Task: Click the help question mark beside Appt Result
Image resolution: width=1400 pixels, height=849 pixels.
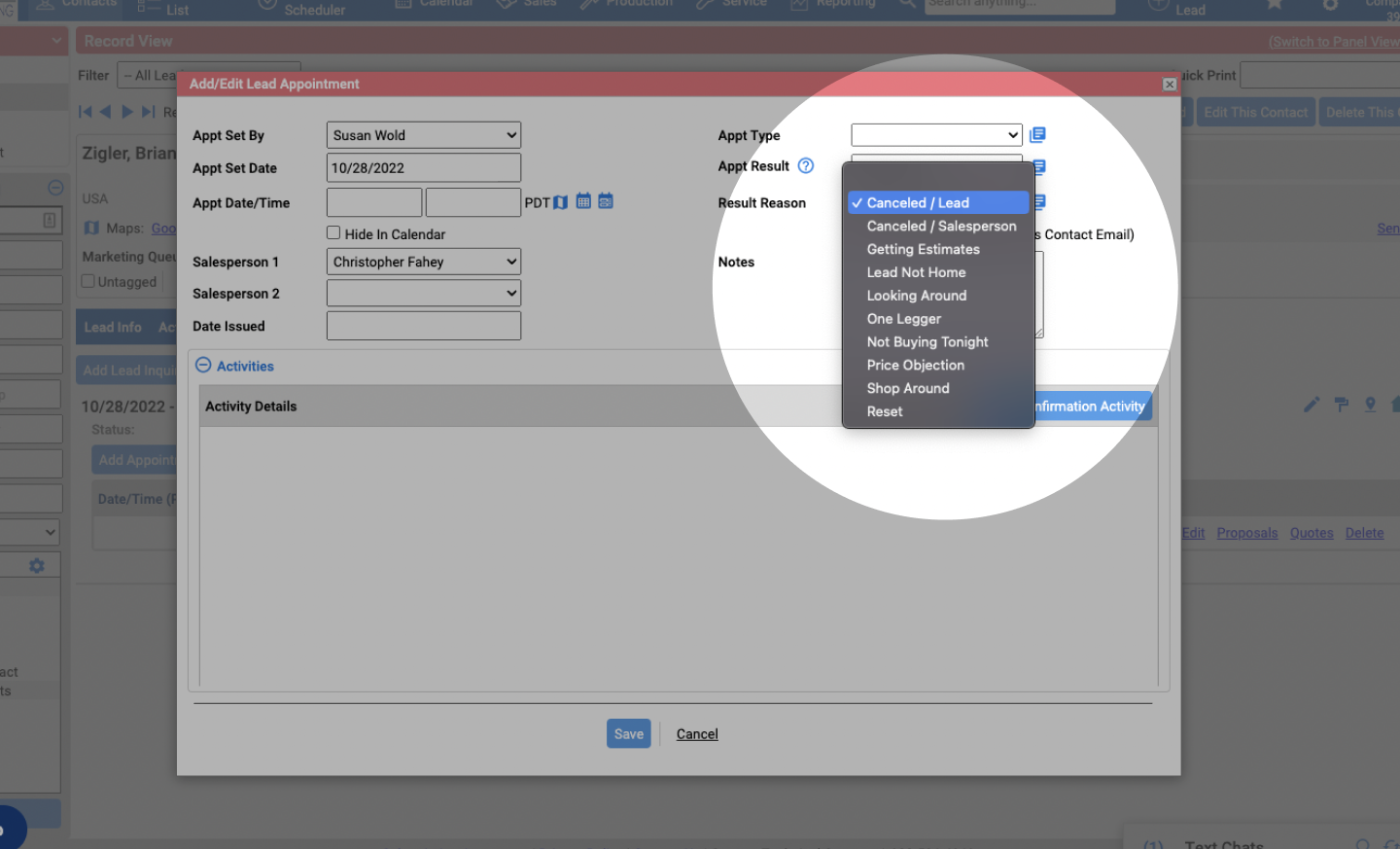Action: (806, 165)
